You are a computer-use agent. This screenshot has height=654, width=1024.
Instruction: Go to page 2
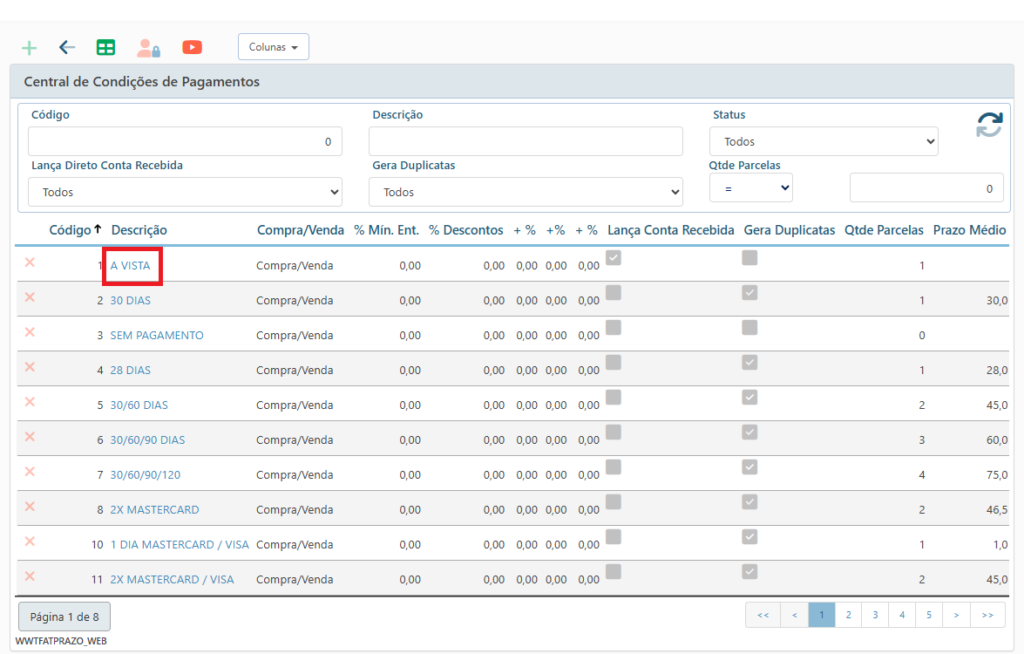coord(848,615)
